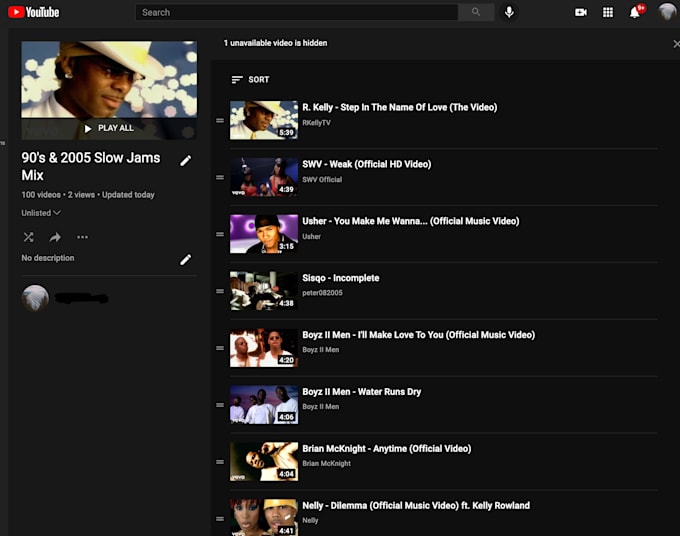Image resolution: width=680 pixels, height=536 pixels.
Task: Visit the Usher channel link
Action: click(311, 237)
